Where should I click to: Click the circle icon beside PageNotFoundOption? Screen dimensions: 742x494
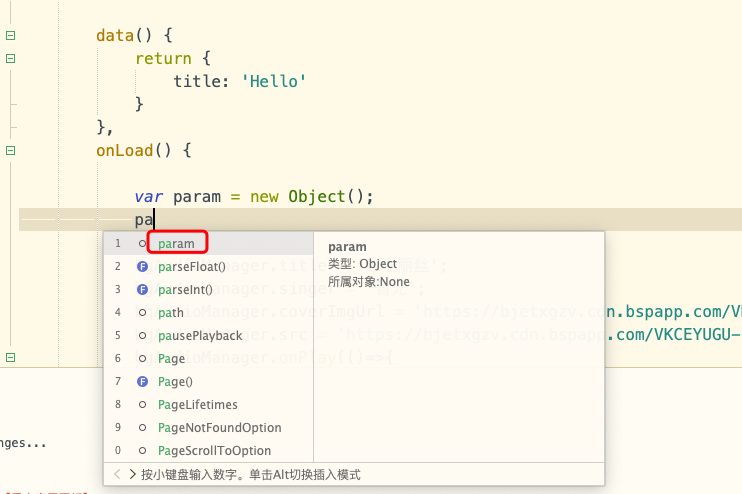tap(142, 428)
